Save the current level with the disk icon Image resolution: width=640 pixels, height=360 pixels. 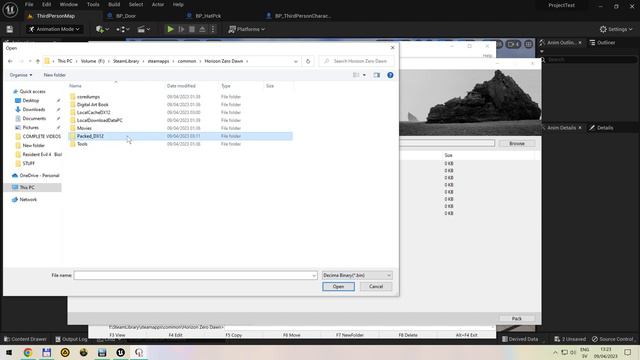10,29
